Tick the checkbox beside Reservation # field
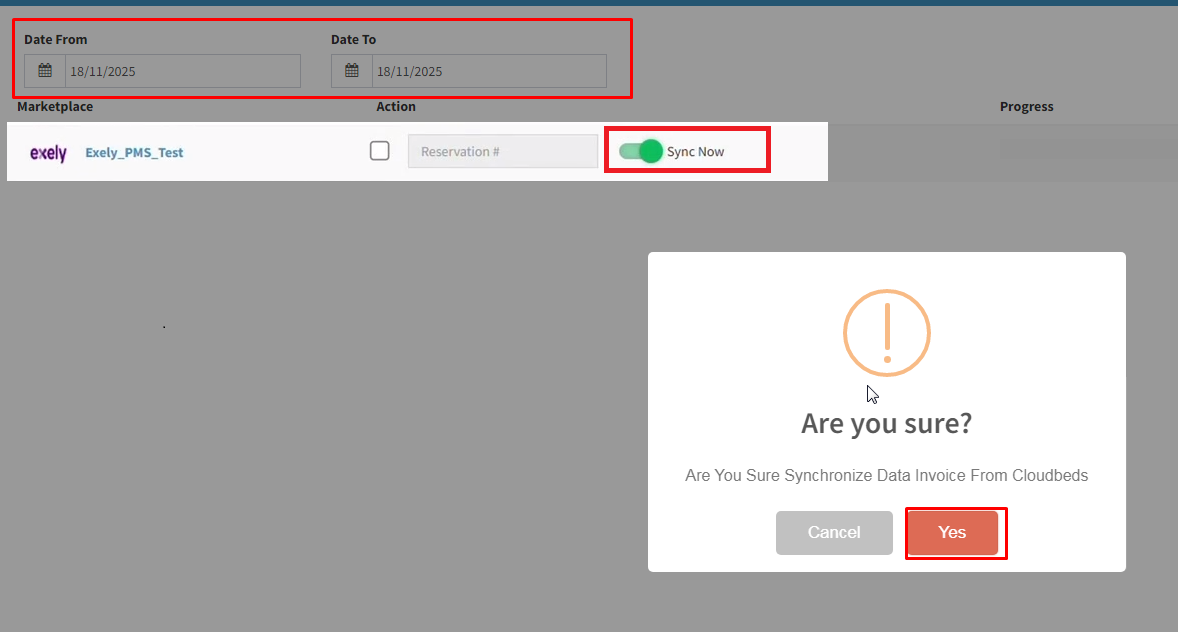Image resolution: width=1178 pixels, height=636 pixels. (380, 151)
